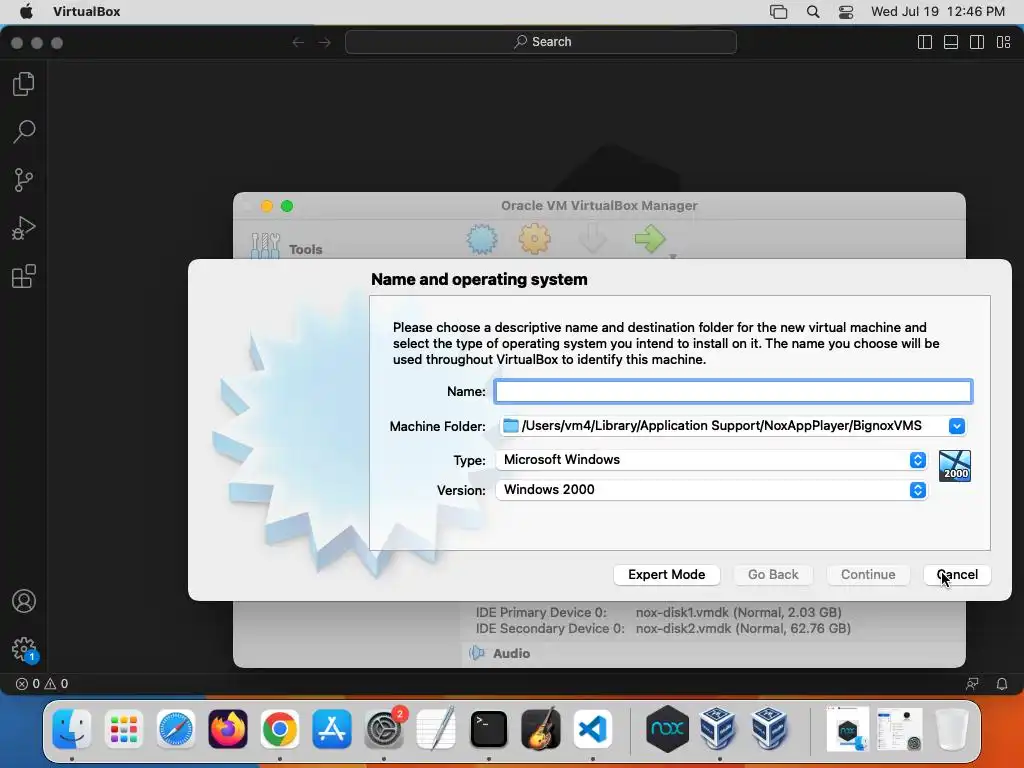Toggle the bottom panel layout icon

click(x=951, y=42)
